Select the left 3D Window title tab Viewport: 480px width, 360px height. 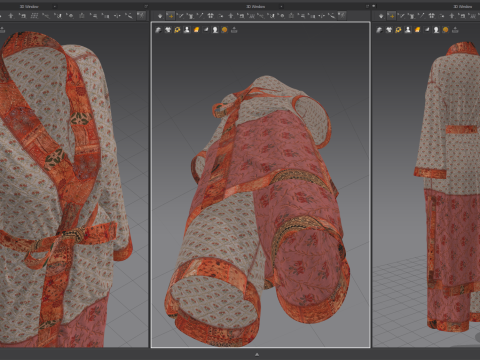tap(29, 6)
